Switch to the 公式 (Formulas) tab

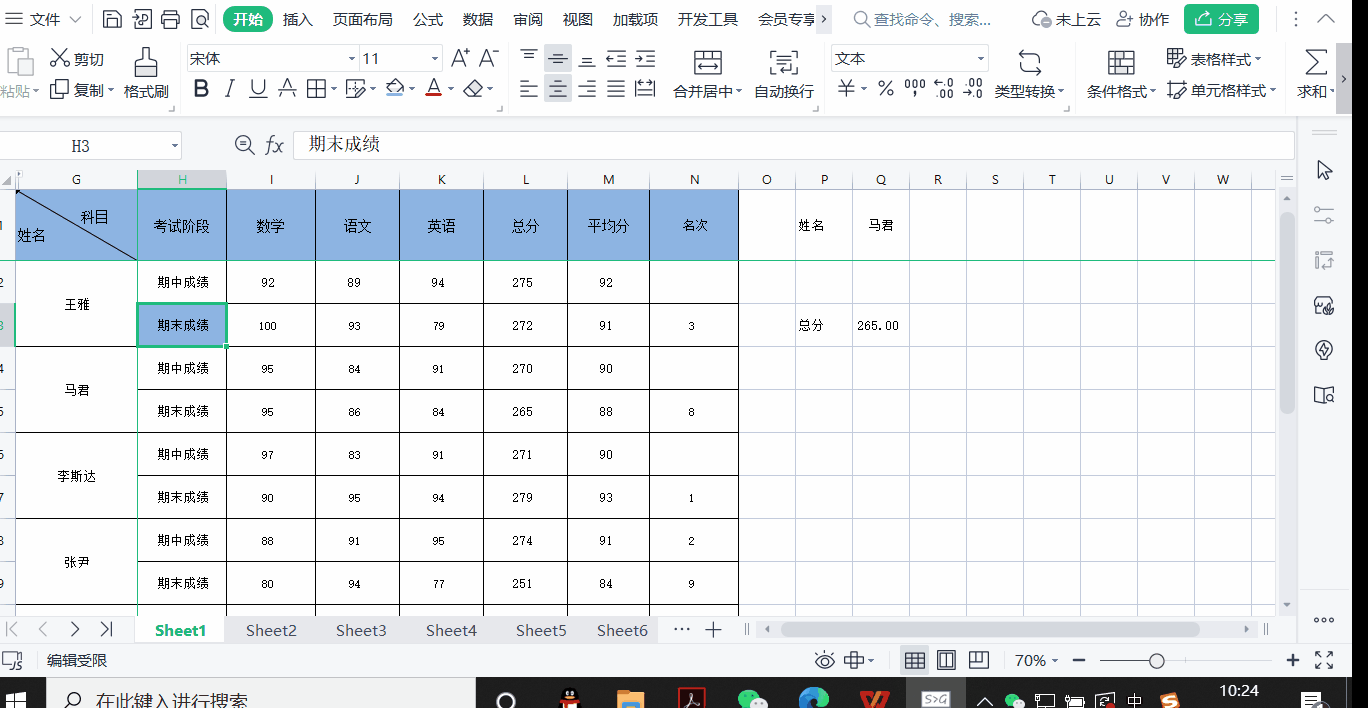pyautogui.click(x=428, y=19)
